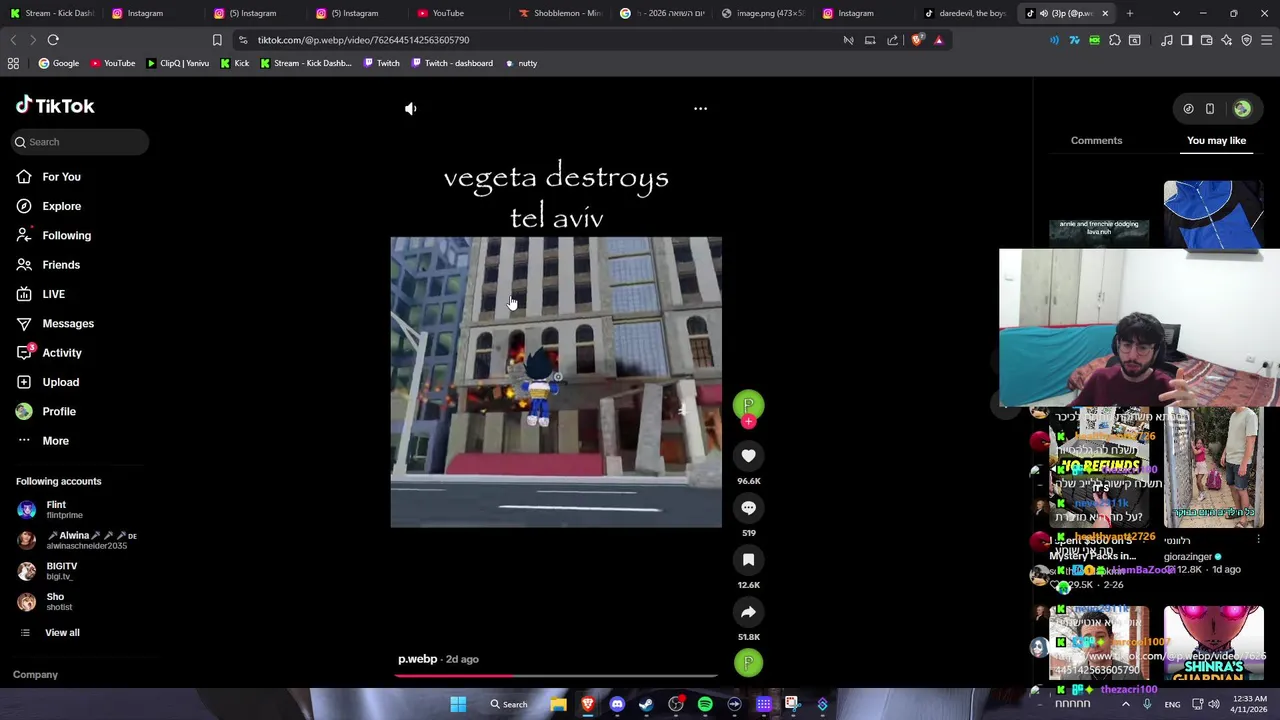The width and height of the screenshot is (1280, 720).
Task: Open the Windows Start menu
Action: click(458, 704)
